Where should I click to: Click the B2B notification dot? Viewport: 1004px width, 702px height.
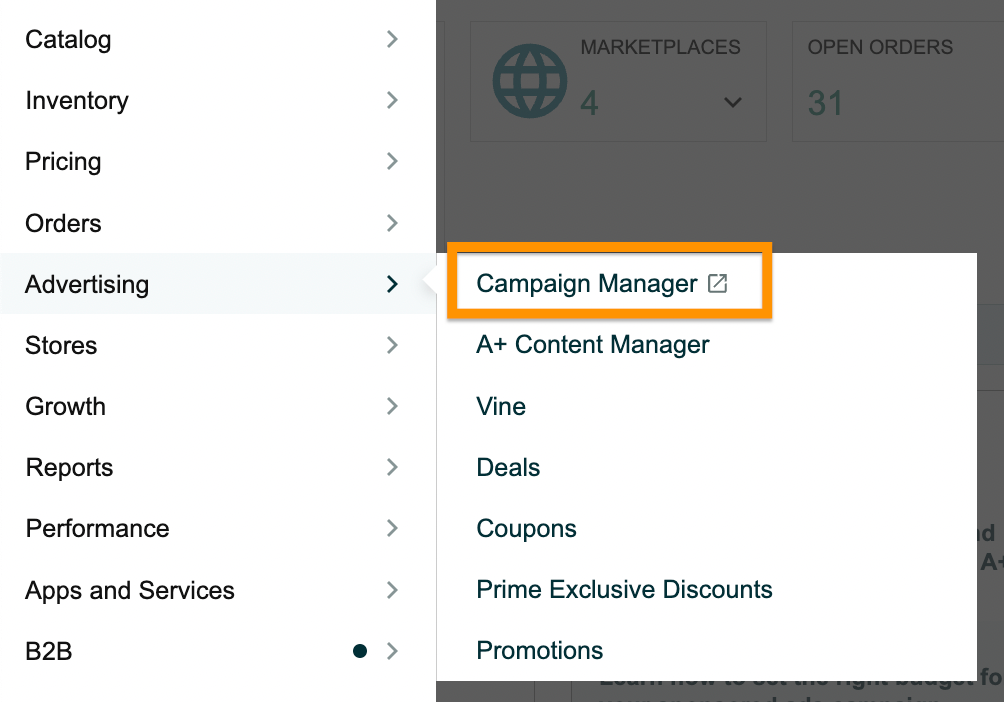360,651
